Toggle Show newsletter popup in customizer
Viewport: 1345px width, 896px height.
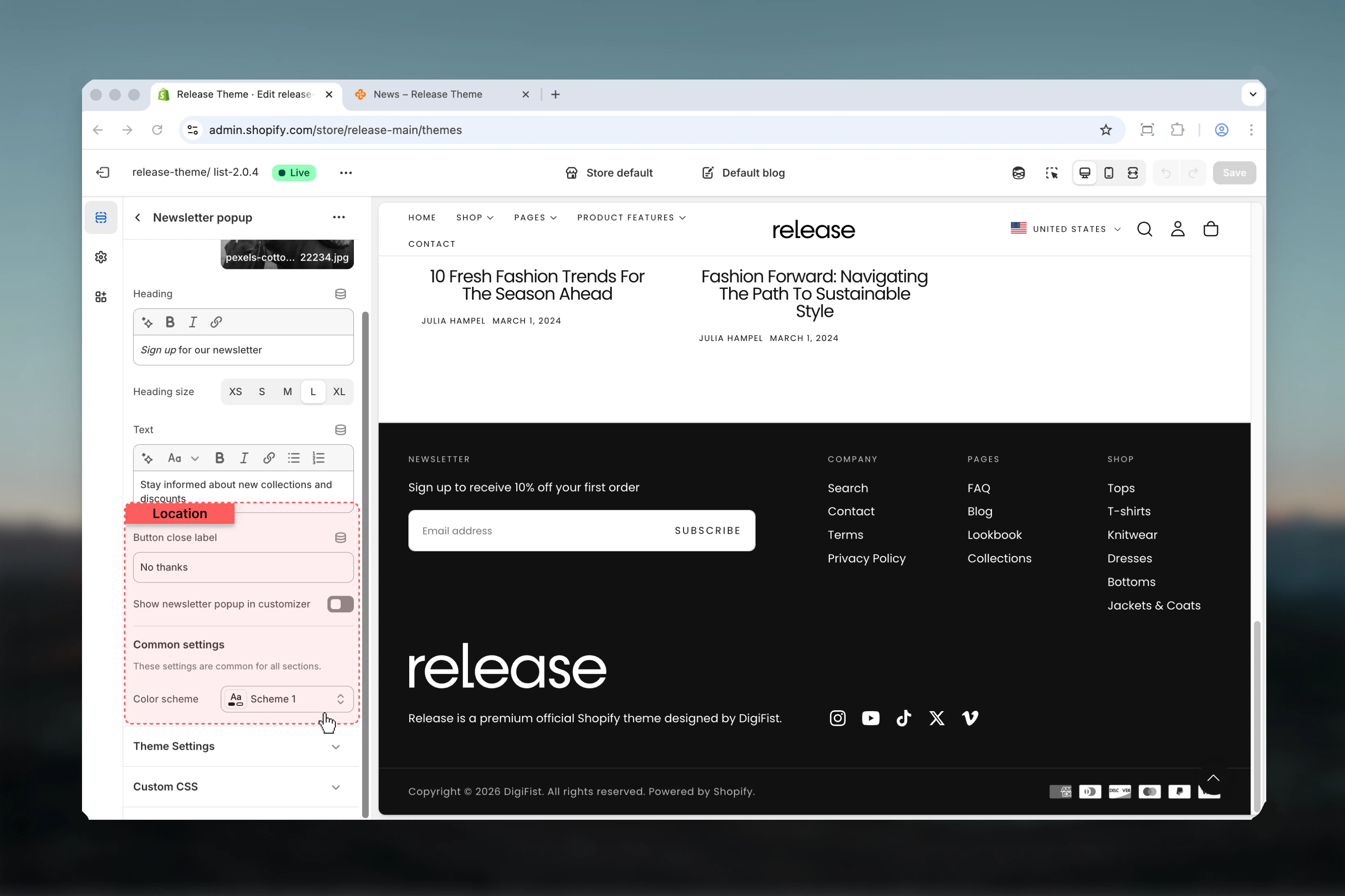pos(340,605)
